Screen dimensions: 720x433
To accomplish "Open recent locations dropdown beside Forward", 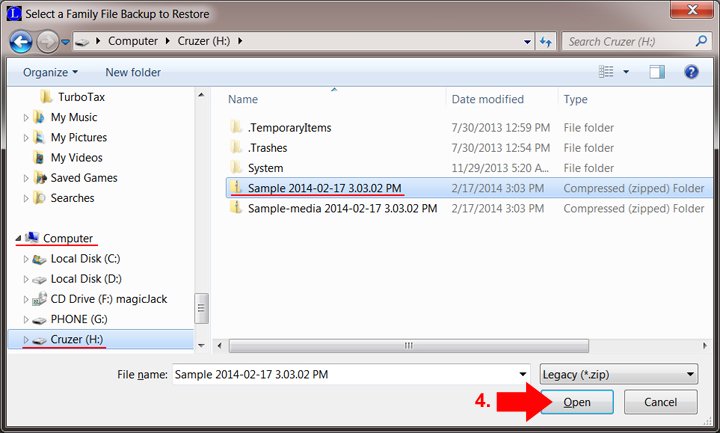I will click(x=65, y=42).
